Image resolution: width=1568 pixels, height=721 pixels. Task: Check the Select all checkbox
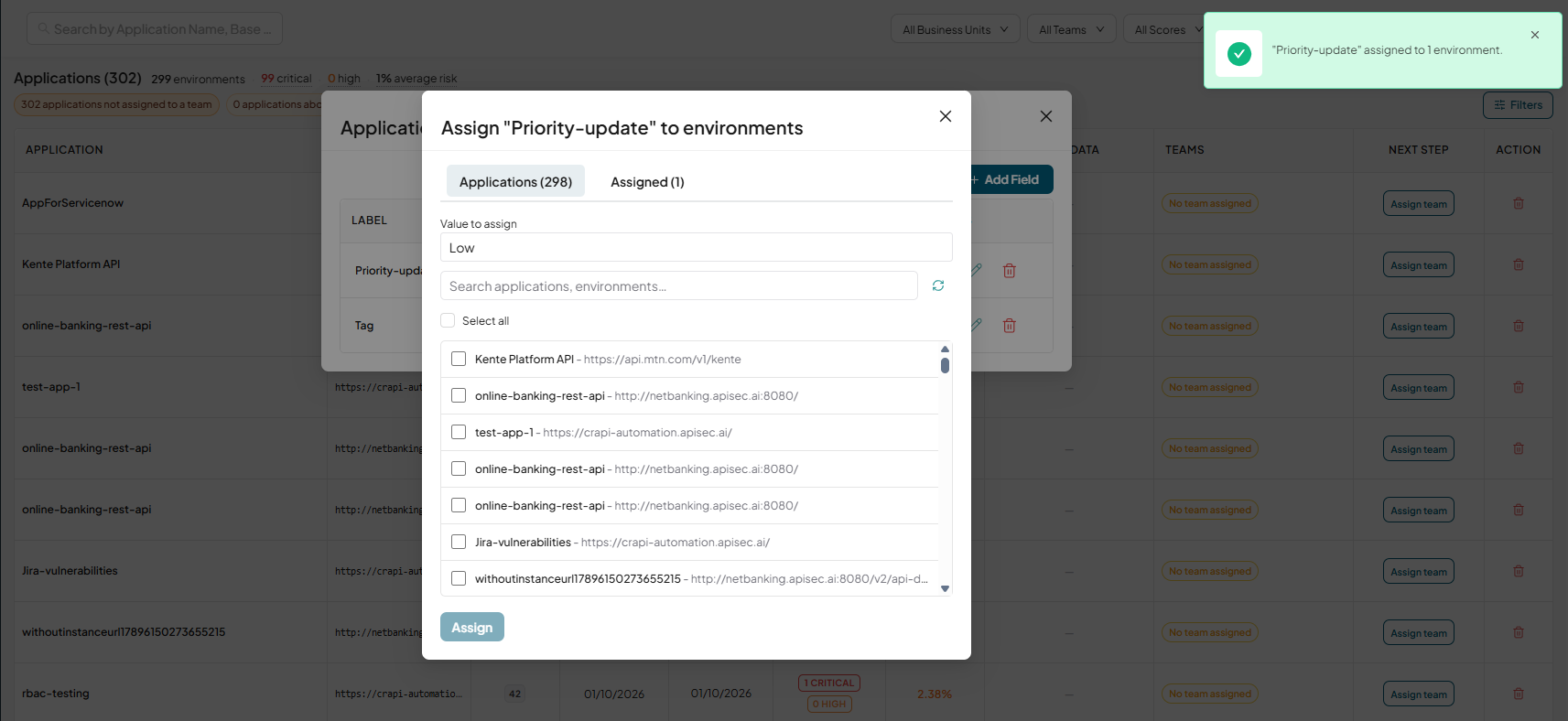coord(448,320)
